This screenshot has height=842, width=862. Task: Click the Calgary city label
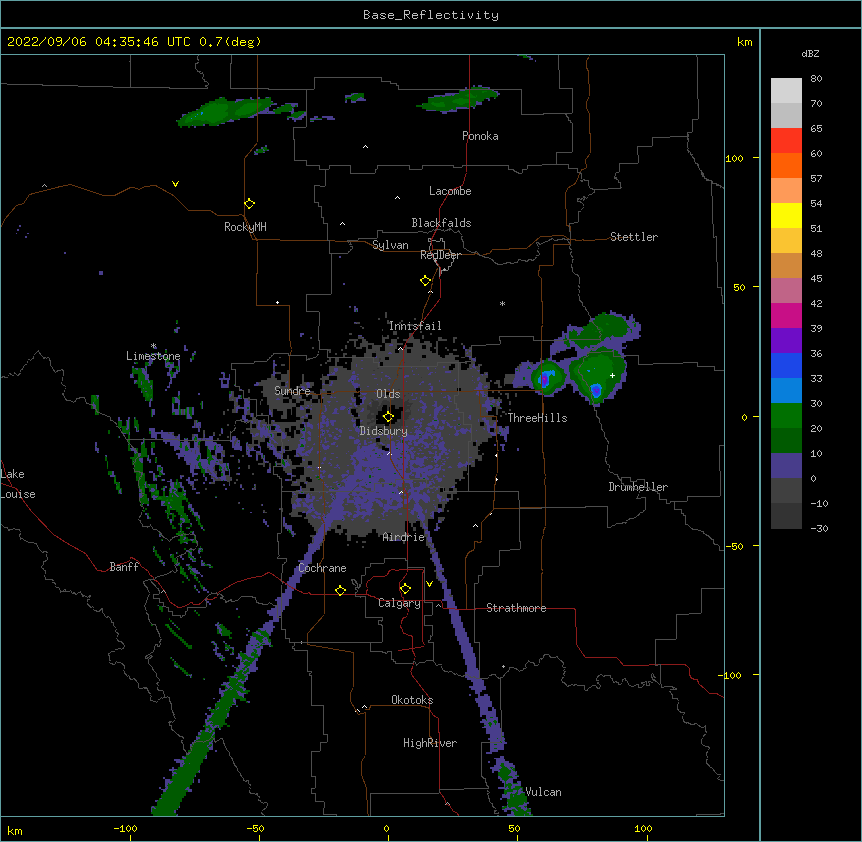point(399,603)
